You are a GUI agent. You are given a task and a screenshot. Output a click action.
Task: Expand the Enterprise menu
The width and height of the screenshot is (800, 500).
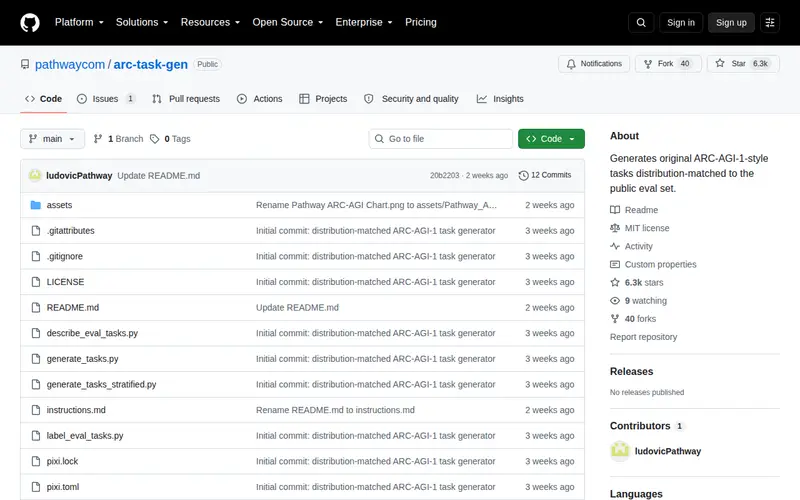coord(364,22)
